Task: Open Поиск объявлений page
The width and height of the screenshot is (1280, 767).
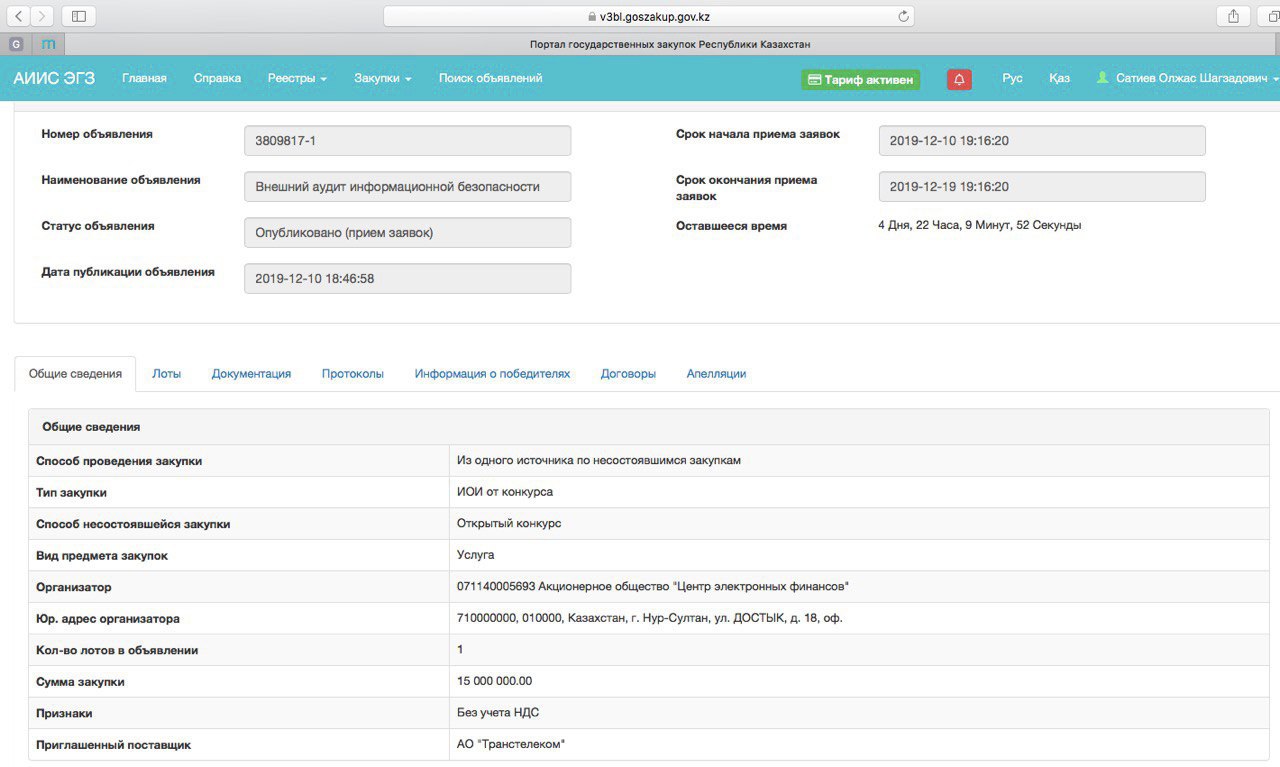Action: pyautogui.click(x=490, y=78)
